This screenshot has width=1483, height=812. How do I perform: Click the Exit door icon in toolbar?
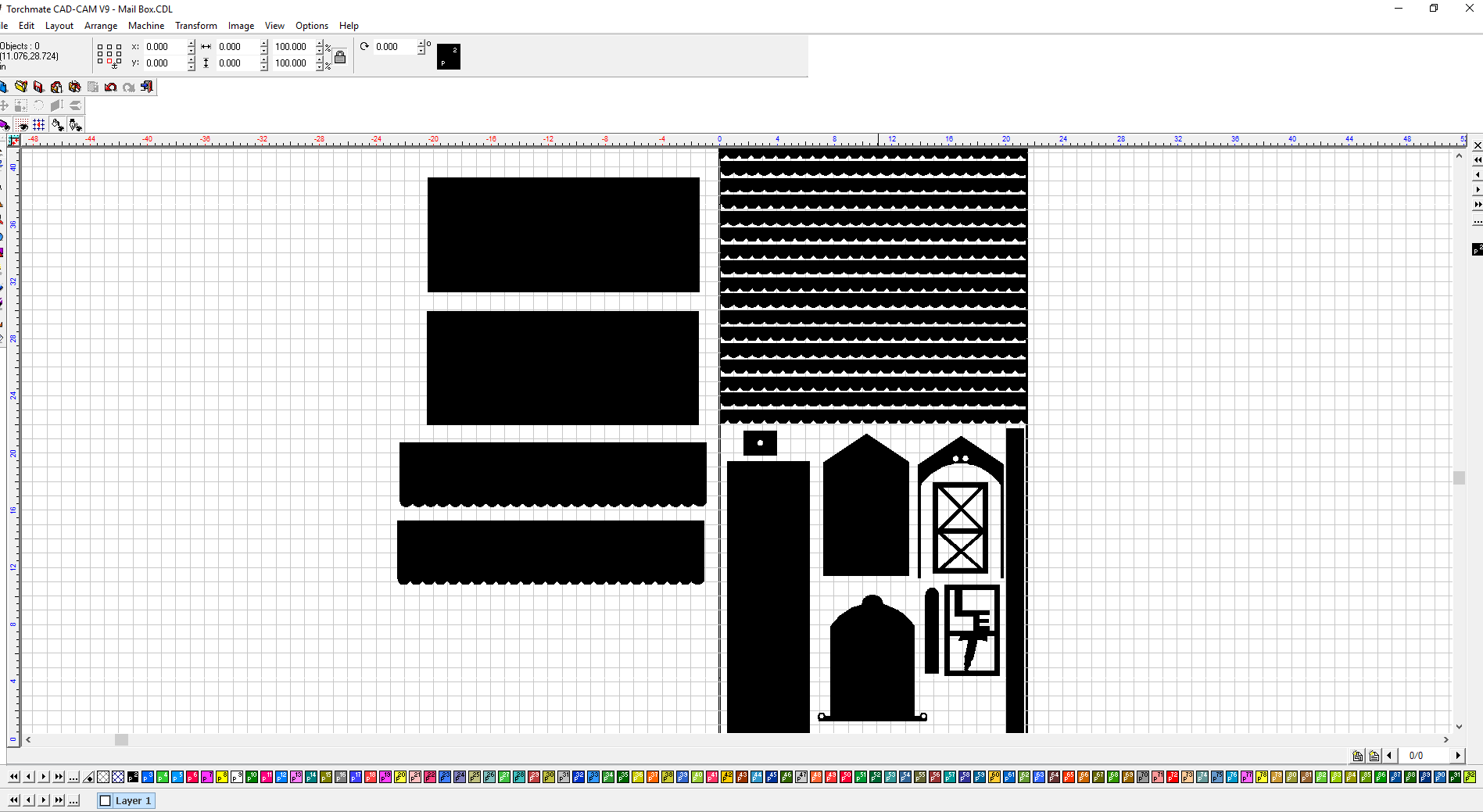pyautogui.click(x=147, y=87)
